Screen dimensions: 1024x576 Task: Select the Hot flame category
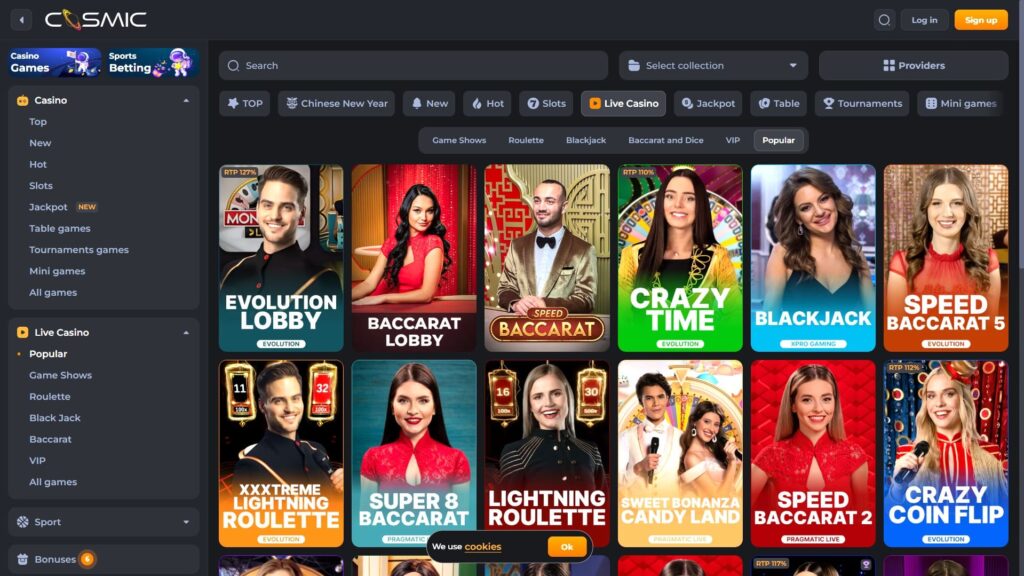(486, 103)
